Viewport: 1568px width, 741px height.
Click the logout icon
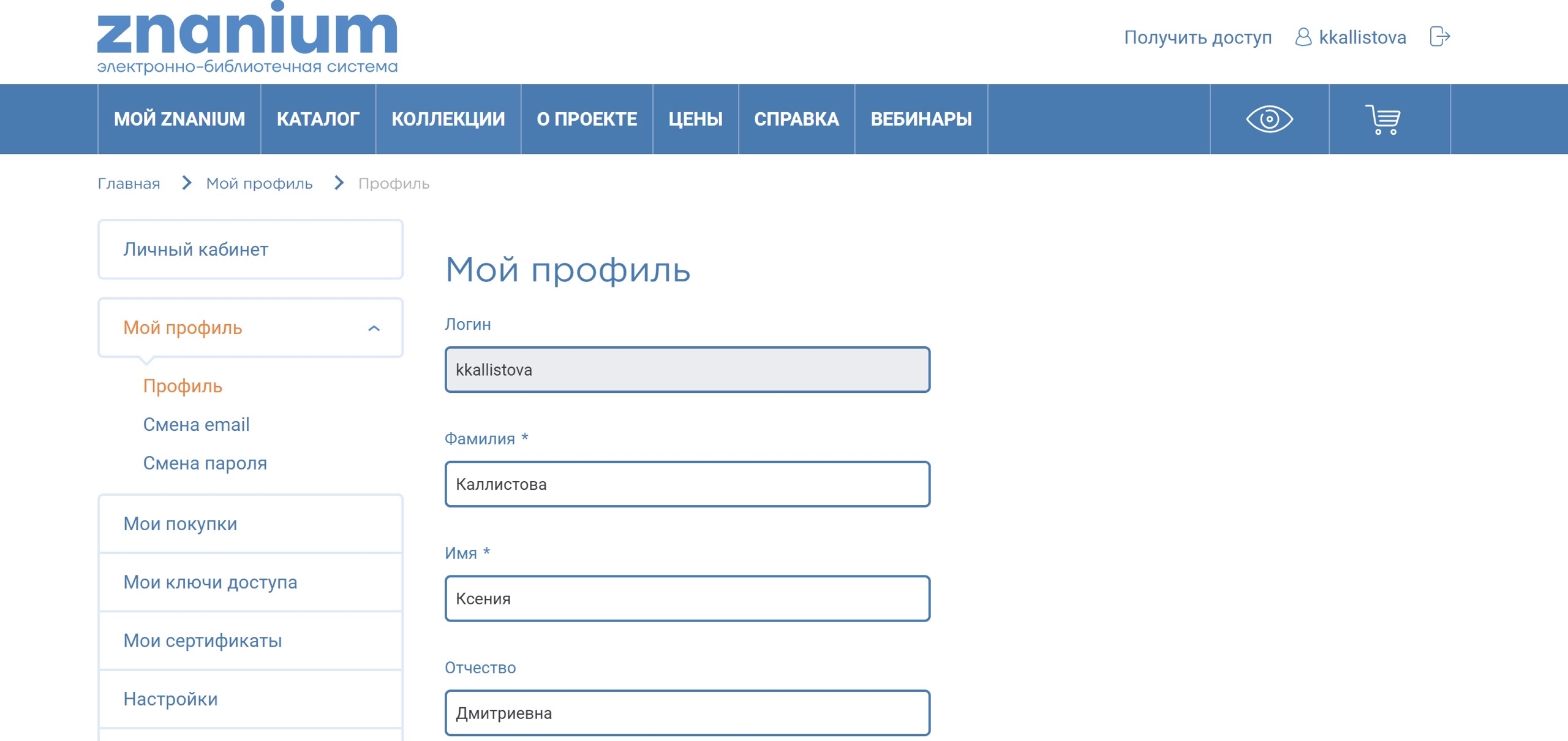[1439, 37]
